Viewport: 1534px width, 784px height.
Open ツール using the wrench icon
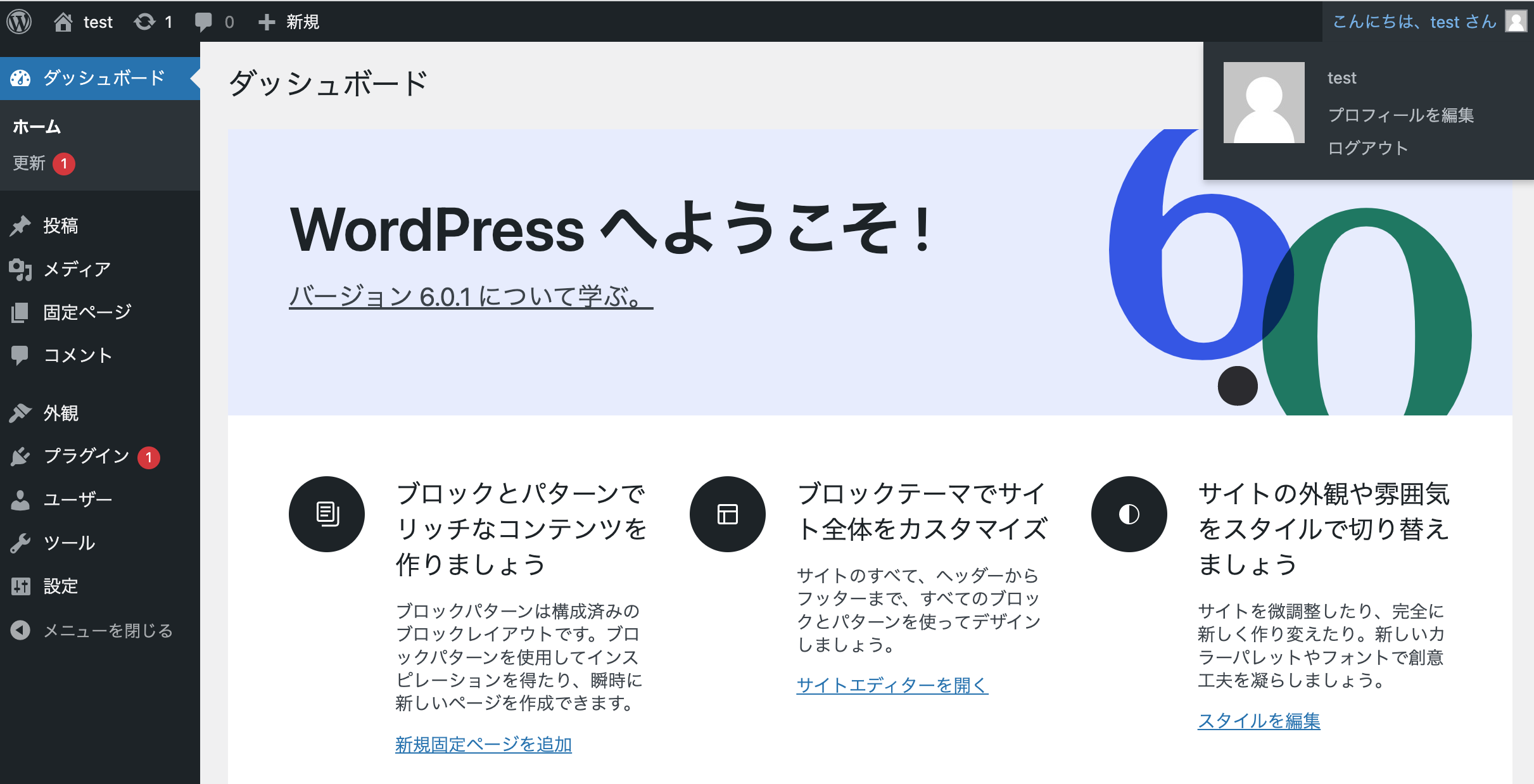click(21, 543)
